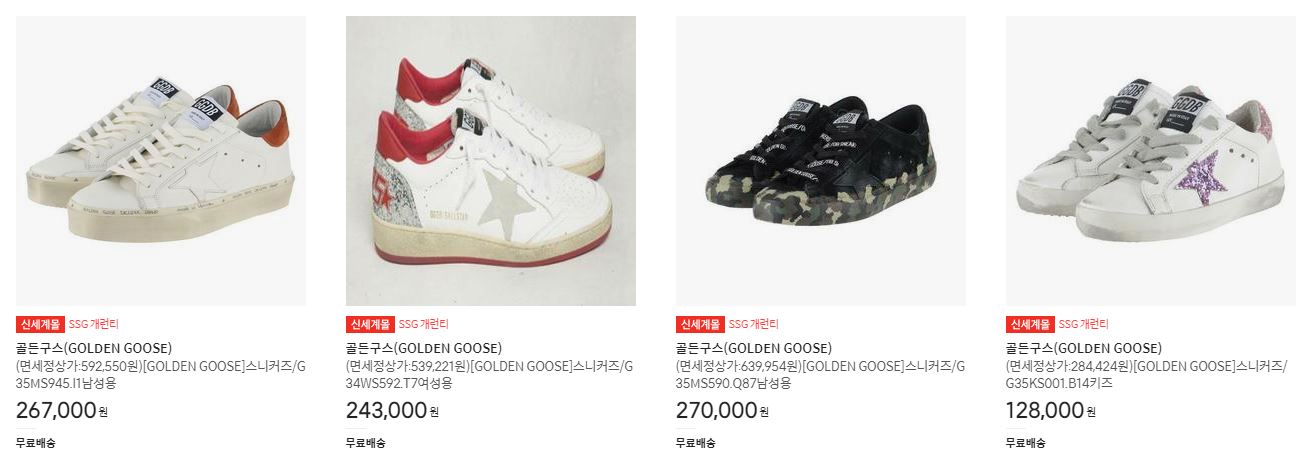The width and height of the screenshot is (1306, 460).
Task: Open the pink glitter star sneaker image
Action: point(1151,161)
